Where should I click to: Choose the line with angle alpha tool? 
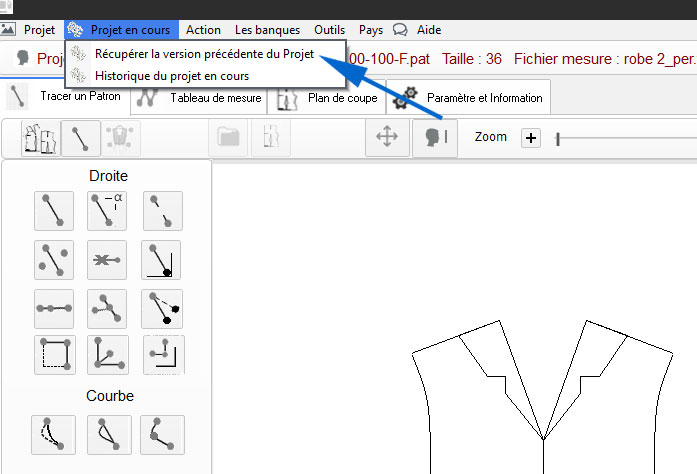point(107,210)
